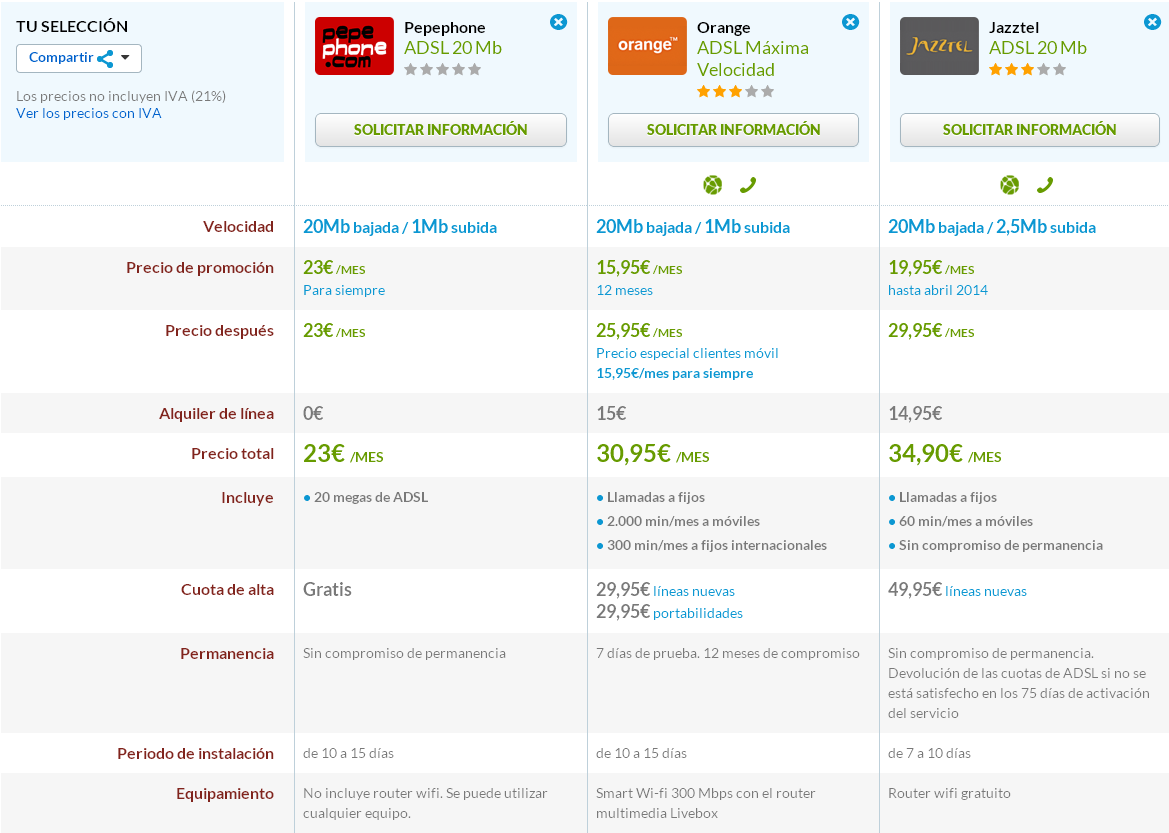Open Pepephone 'ADSL 20 Mb' plan link
The height and width of the screenshot is (833, 1169).
click(x=453, y=48)
